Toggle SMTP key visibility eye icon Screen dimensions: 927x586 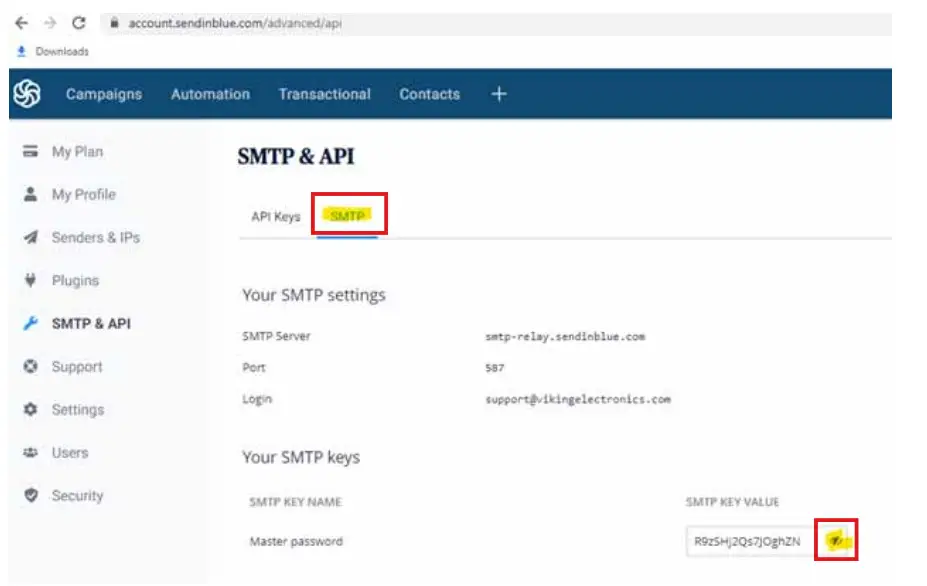[x=835, y=540]
